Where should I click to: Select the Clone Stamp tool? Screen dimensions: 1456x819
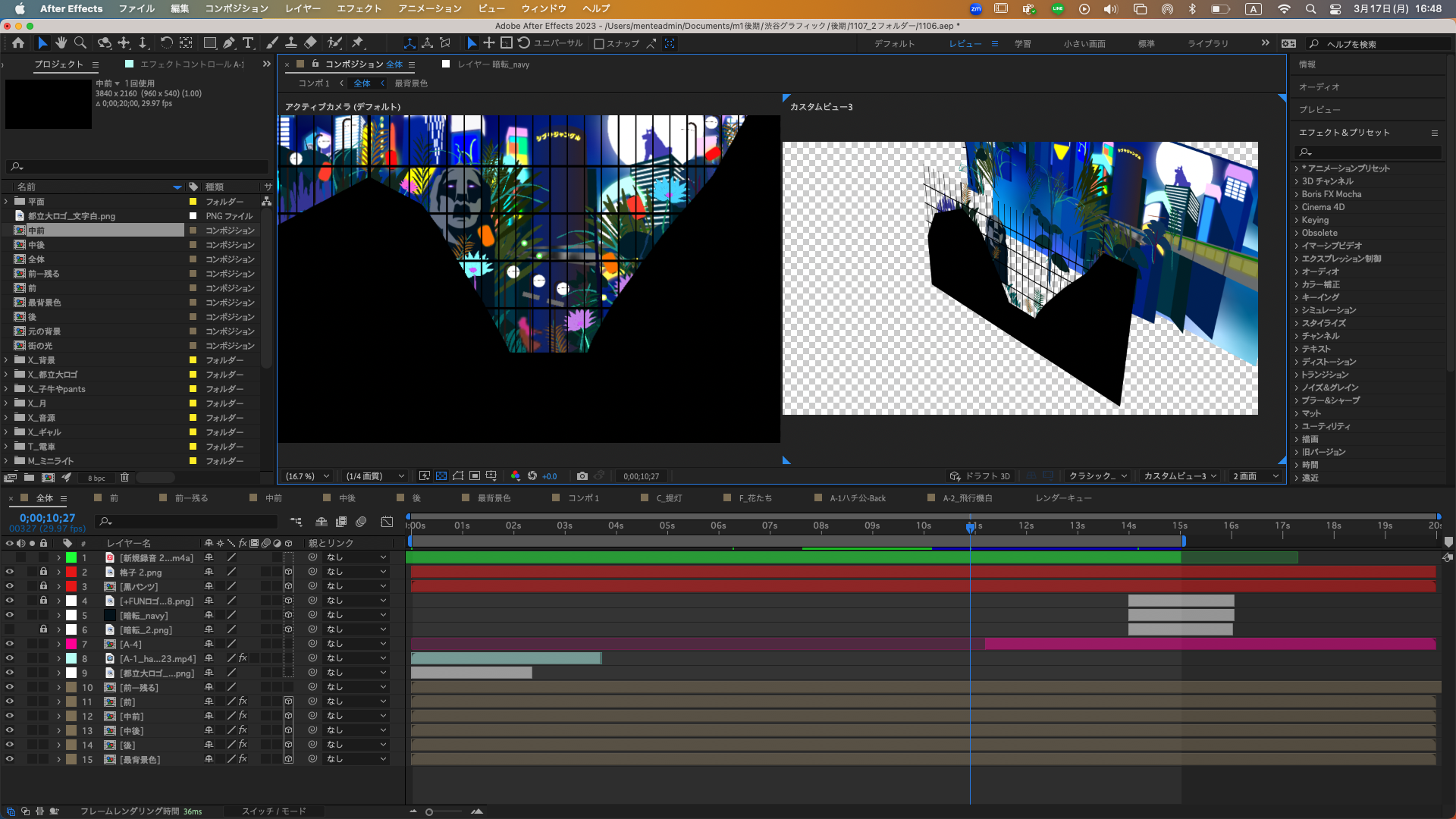pyautogui.click(x=291, y=43)
